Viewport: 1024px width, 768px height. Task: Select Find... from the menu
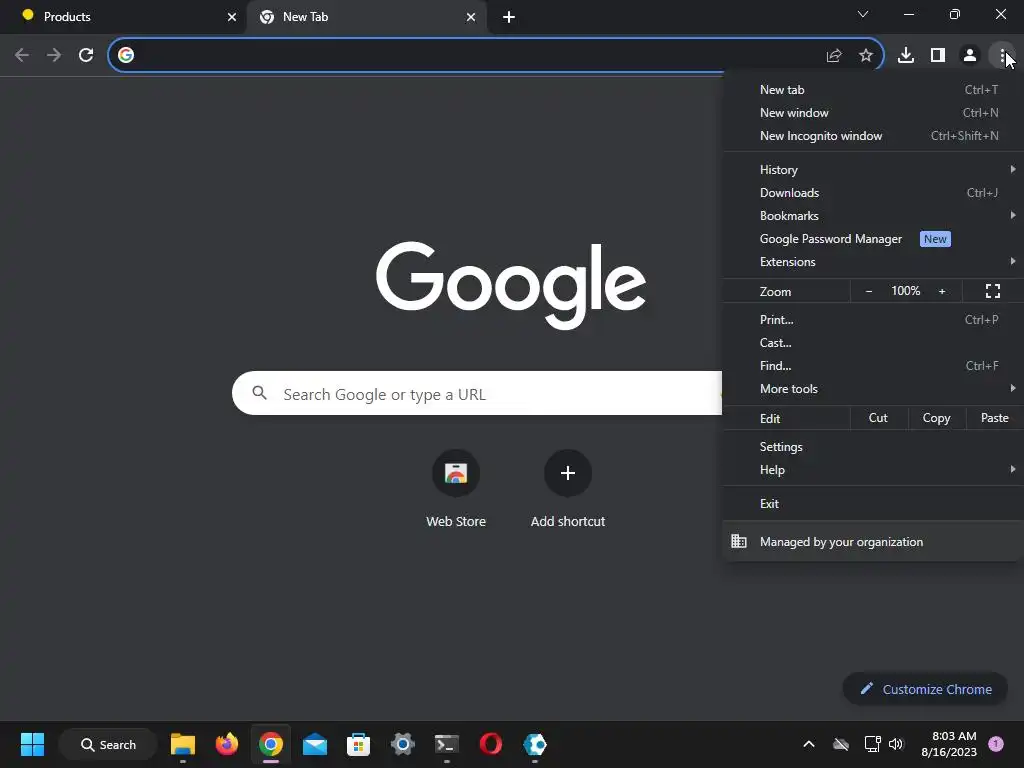tap(873, 366)
